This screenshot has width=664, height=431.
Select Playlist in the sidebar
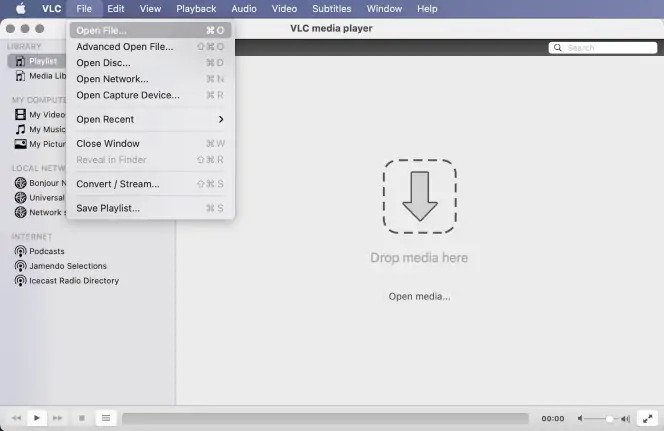[x=37, y=61]
